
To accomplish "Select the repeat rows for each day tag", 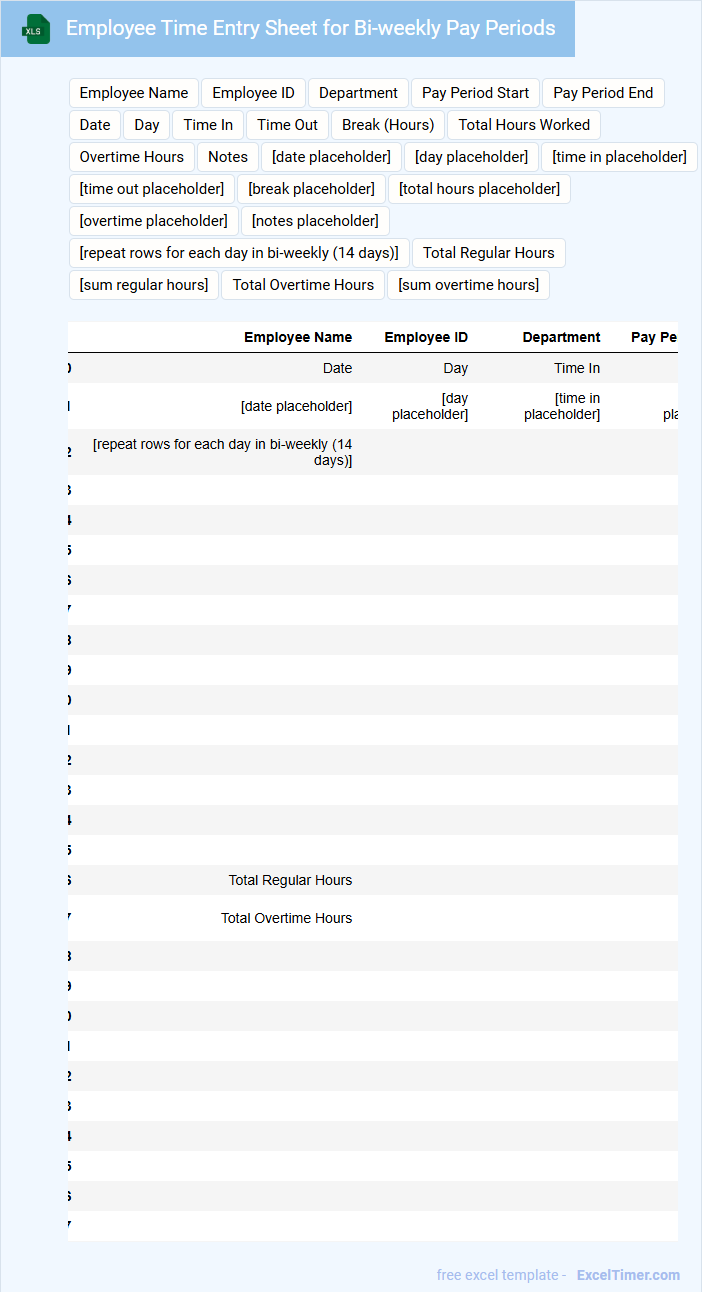I will pos(239,253).
